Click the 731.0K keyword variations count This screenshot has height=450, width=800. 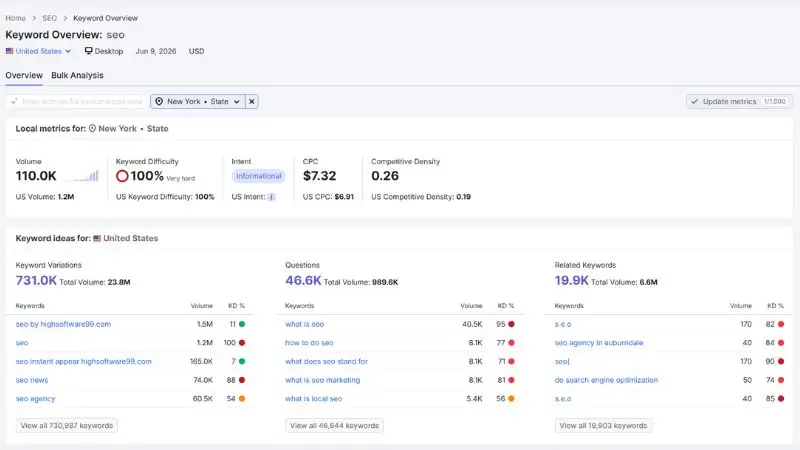point(36,281)
